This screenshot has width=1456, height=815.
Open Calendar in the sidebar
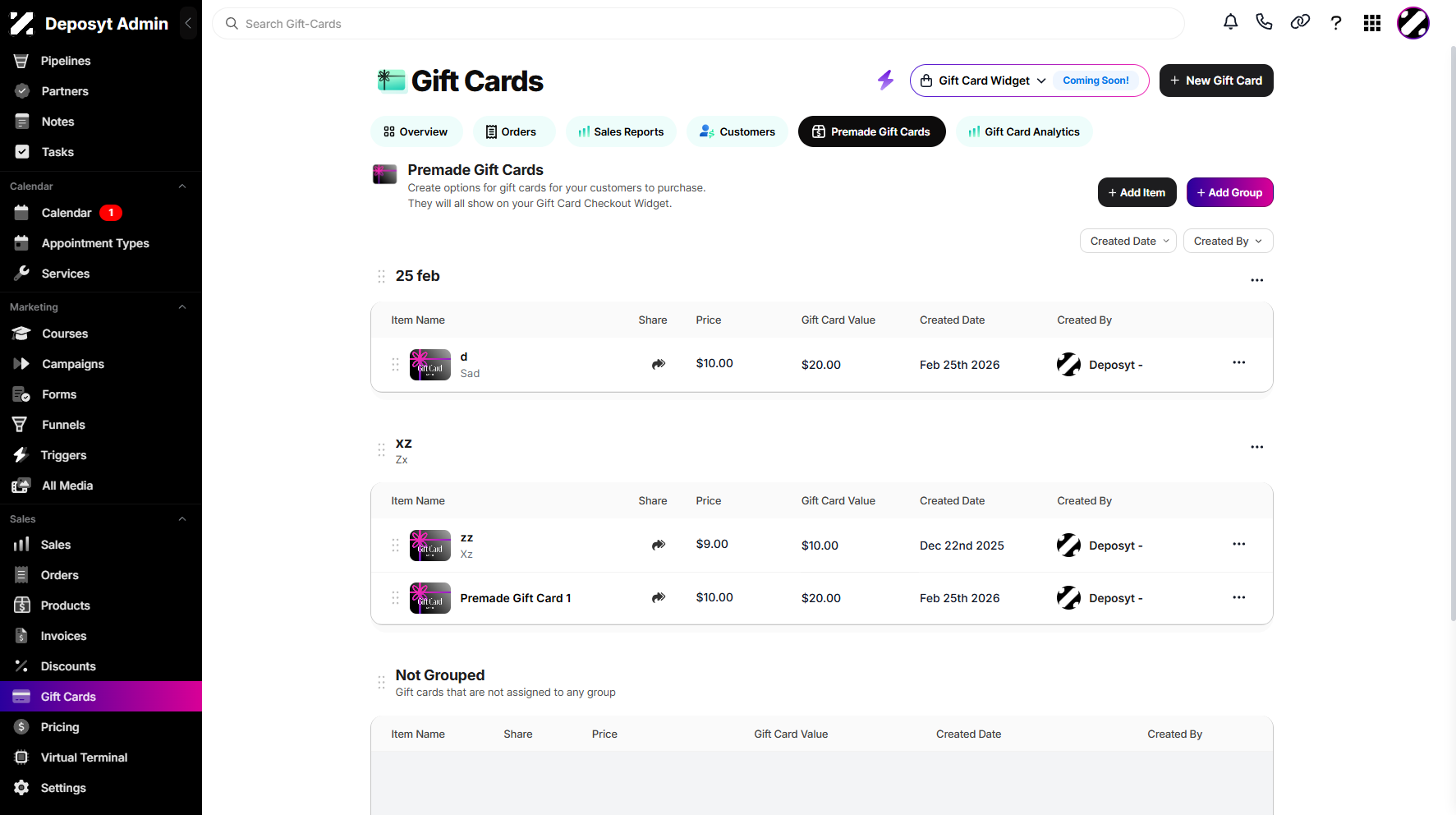[101, 213]
